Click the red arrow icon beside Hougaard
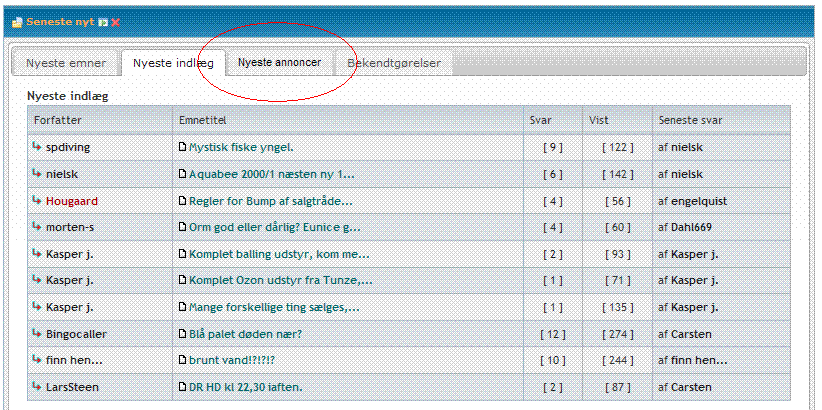The height and width of the screenshot is (410, 822). [x=36, y=201]
